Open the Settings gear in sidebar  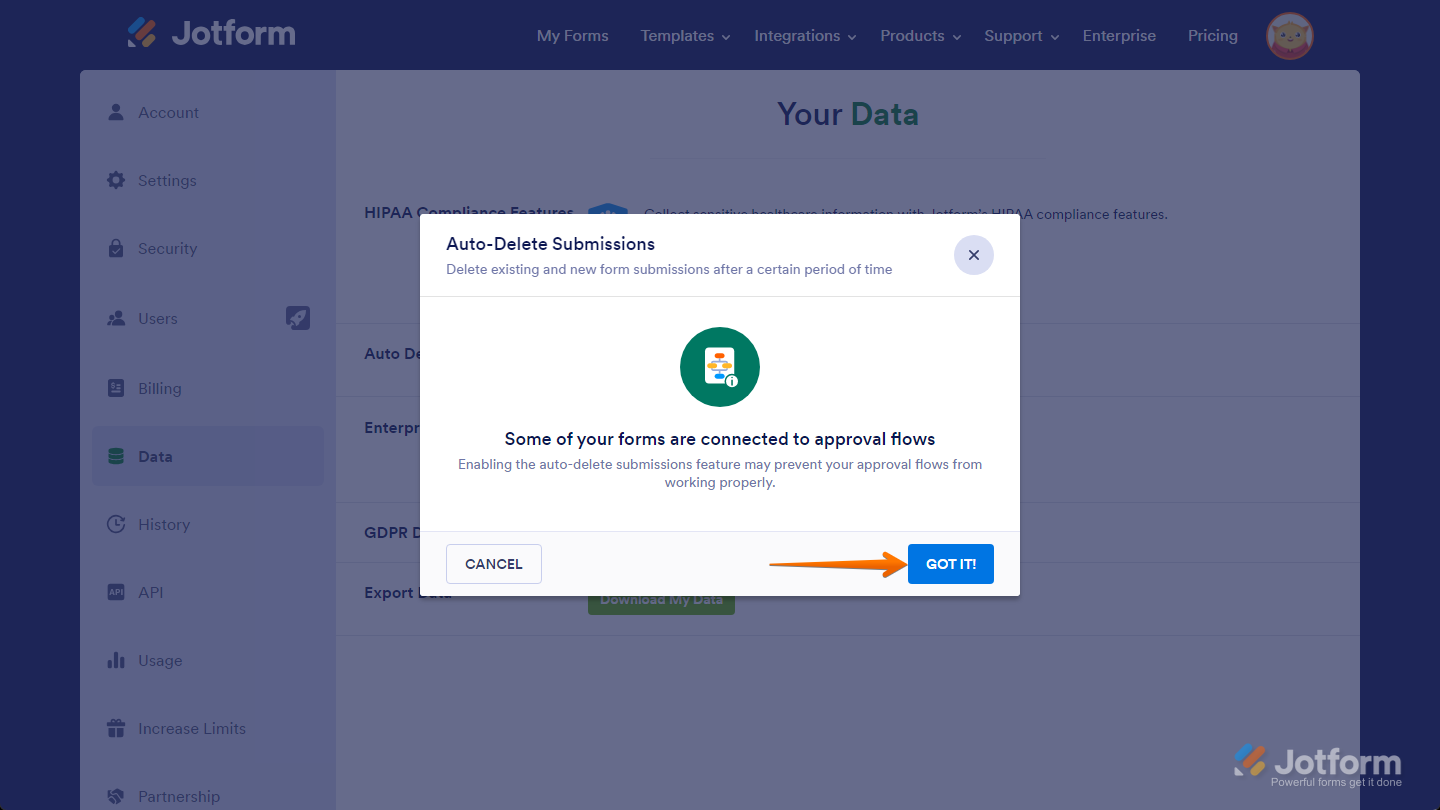pyautogui.click(x=115, y=180)
